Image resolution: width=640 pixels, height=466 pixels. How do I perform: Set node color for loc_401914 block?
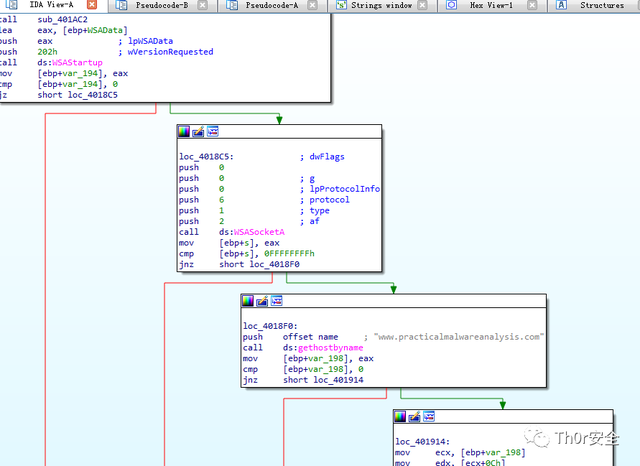click(400, 416)
